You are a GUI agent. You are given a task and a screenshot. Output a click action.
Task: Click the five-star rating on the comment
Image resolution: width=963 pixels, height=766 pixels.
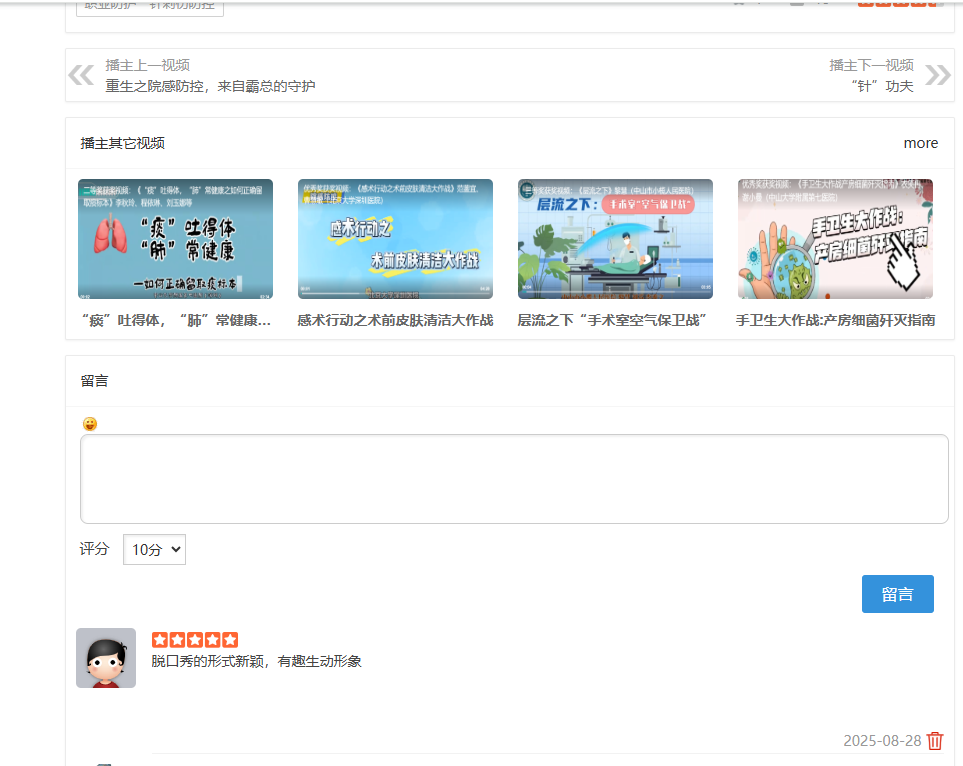coord(194,639)
